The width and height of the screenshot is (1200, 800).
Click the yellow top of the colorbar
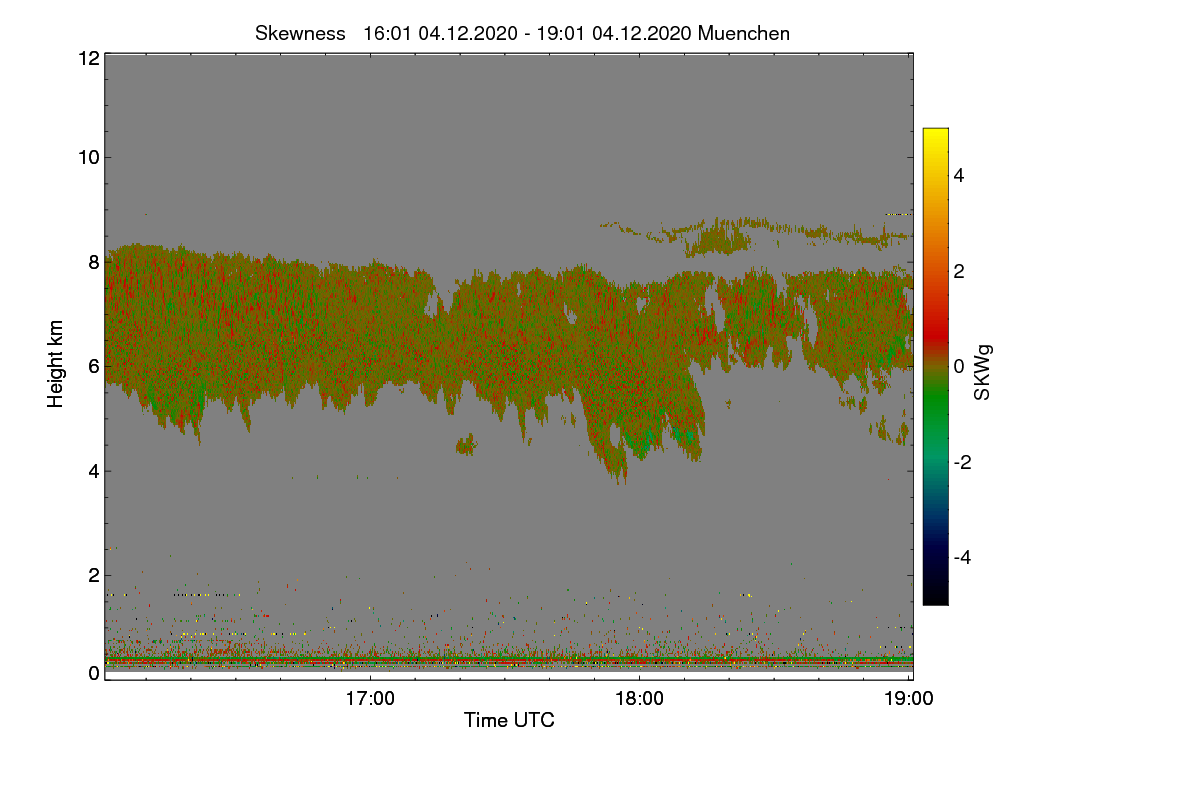coord(935,135)
